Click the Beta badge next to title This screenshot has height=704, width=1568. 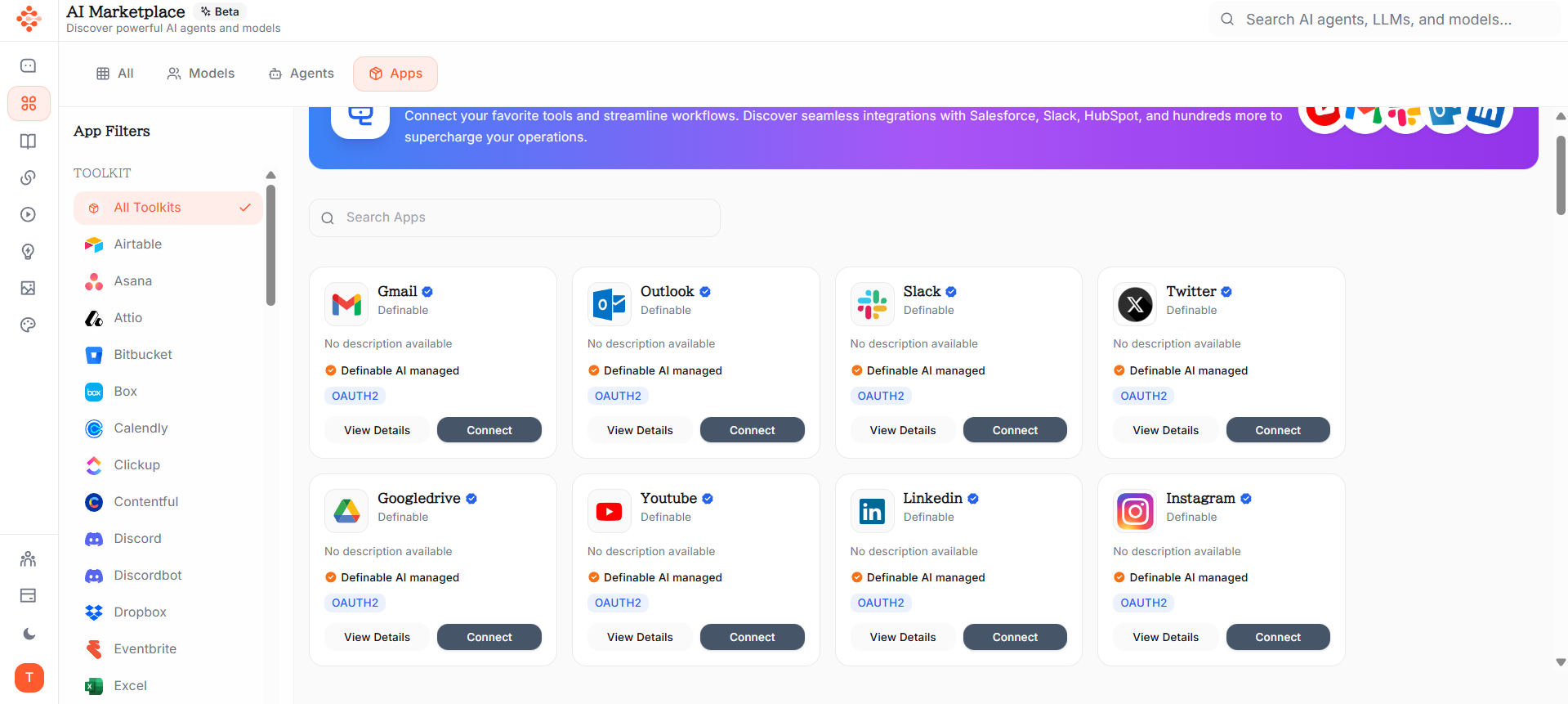pyautogui.click(x=221, y=11)
